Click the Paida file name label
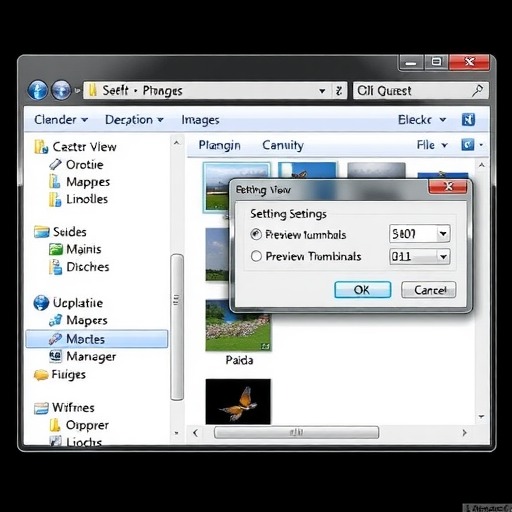512x512 pixels. click(239, 360)
